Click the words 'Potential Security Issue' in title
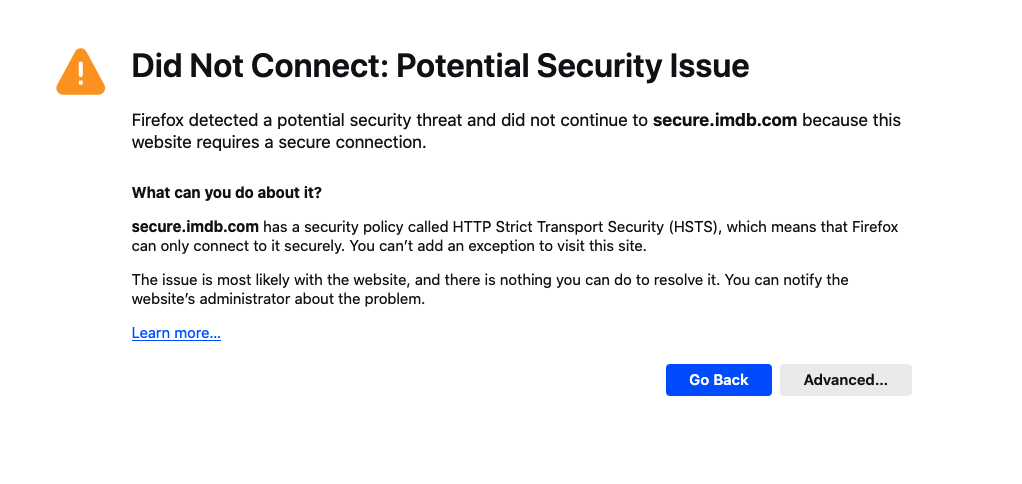Screen dimensions: 1022x484 point(572,66)
